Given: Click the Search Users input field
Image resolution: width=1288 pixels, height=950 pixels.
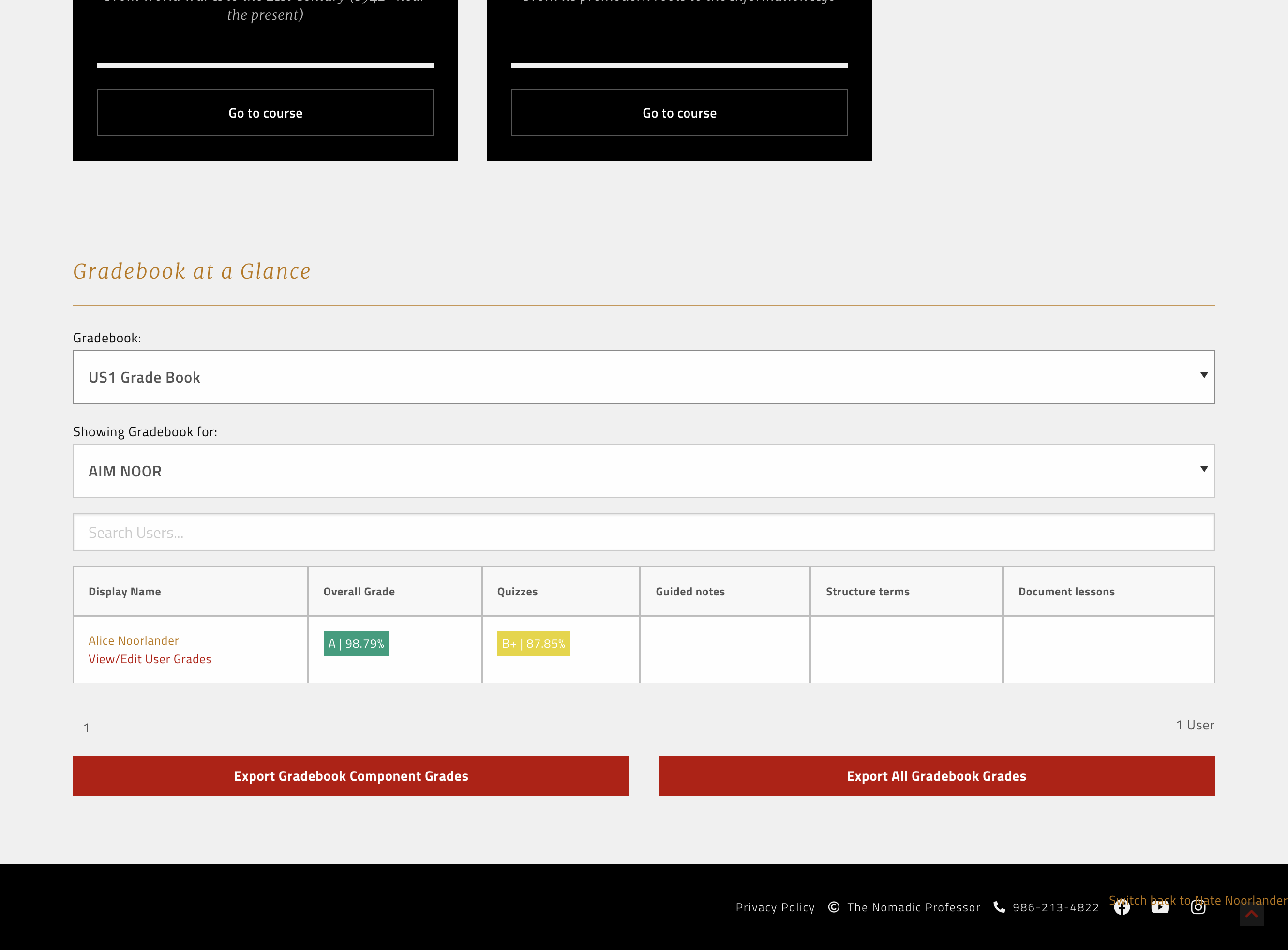Looking at the screenshot, I should pos(644,533).
